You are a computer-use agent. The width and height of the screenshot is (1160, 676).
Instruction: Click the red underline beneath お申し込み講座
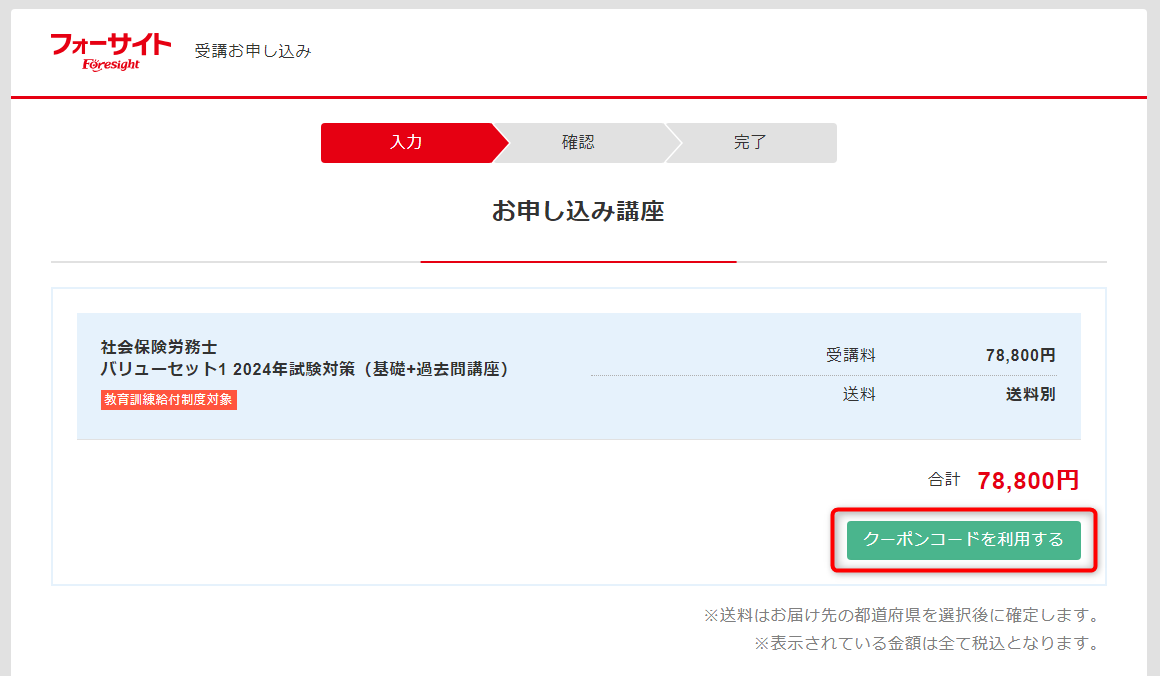tap(578, 262)
